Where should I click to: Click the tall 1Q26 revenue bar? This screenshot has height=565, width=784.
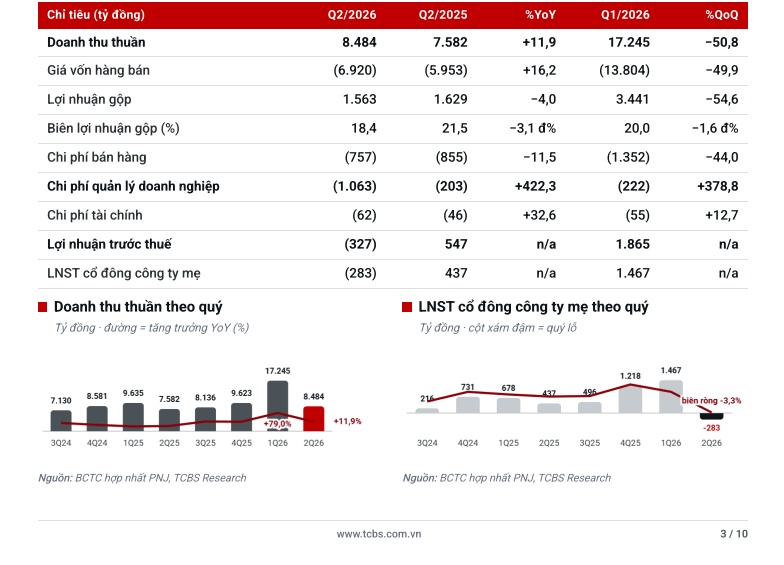coord(278,406)
